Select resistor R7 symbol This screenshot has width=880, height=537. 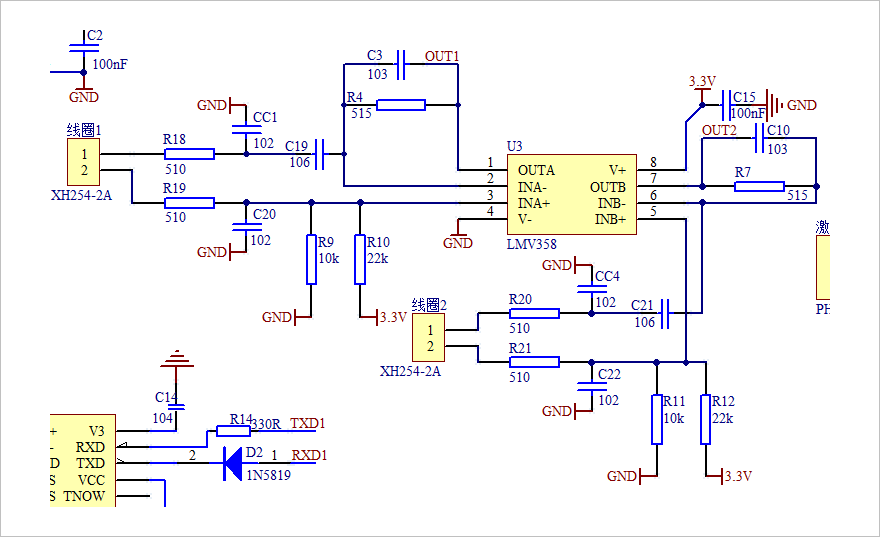pyautogui.click(x=759, y=186)
